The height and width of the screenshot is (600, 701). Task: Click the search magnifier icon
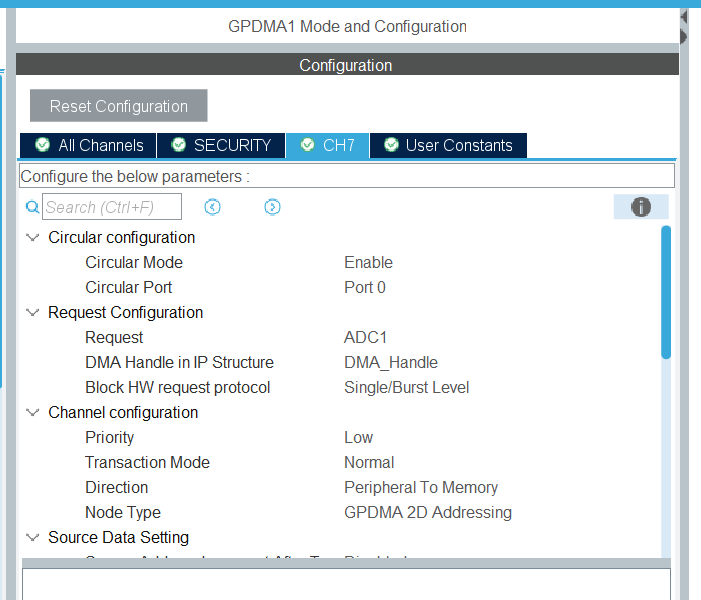[x=33, y=207]
